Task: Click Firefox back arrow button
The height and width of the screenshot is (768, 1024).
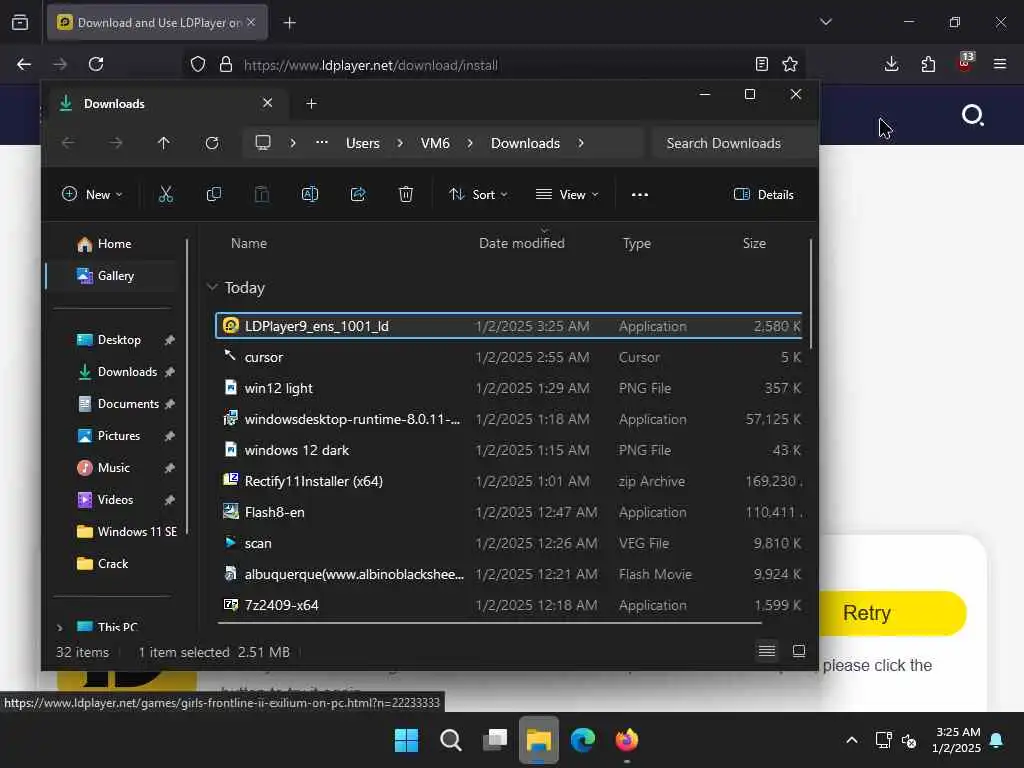Action: click(x=24, y=64)
